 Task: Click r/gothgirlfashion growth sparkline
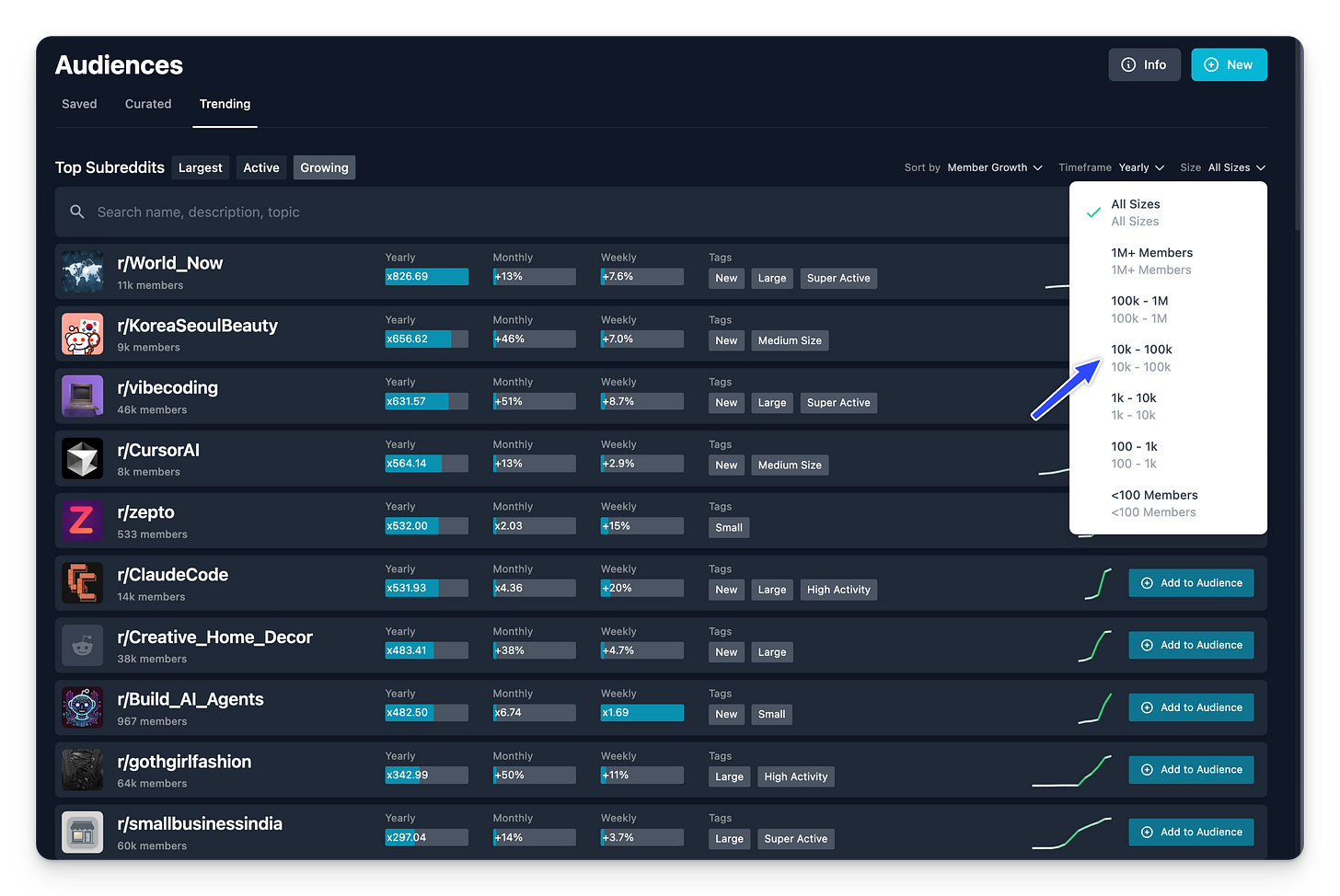pos(1072,770)
